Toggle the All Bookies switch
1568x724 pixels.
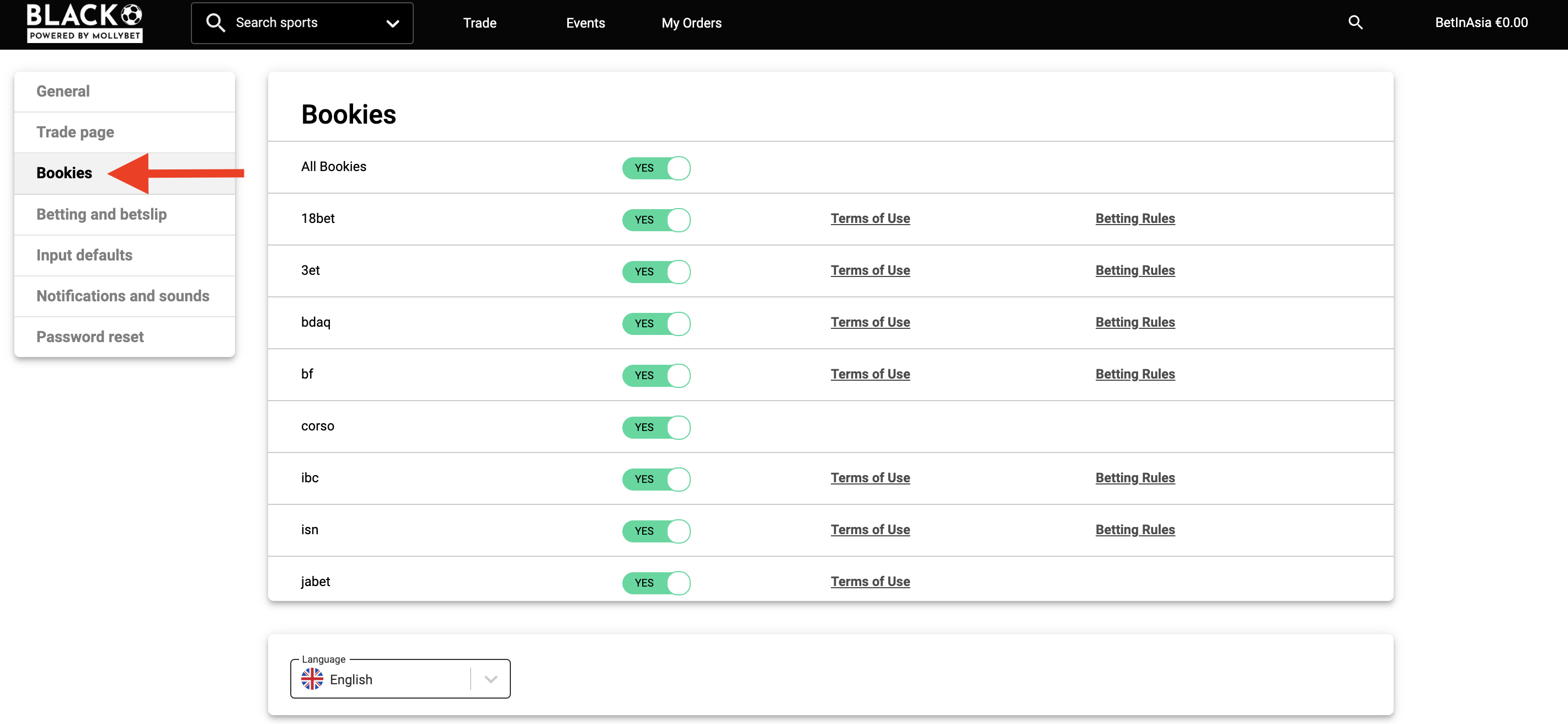coord(656,168)
